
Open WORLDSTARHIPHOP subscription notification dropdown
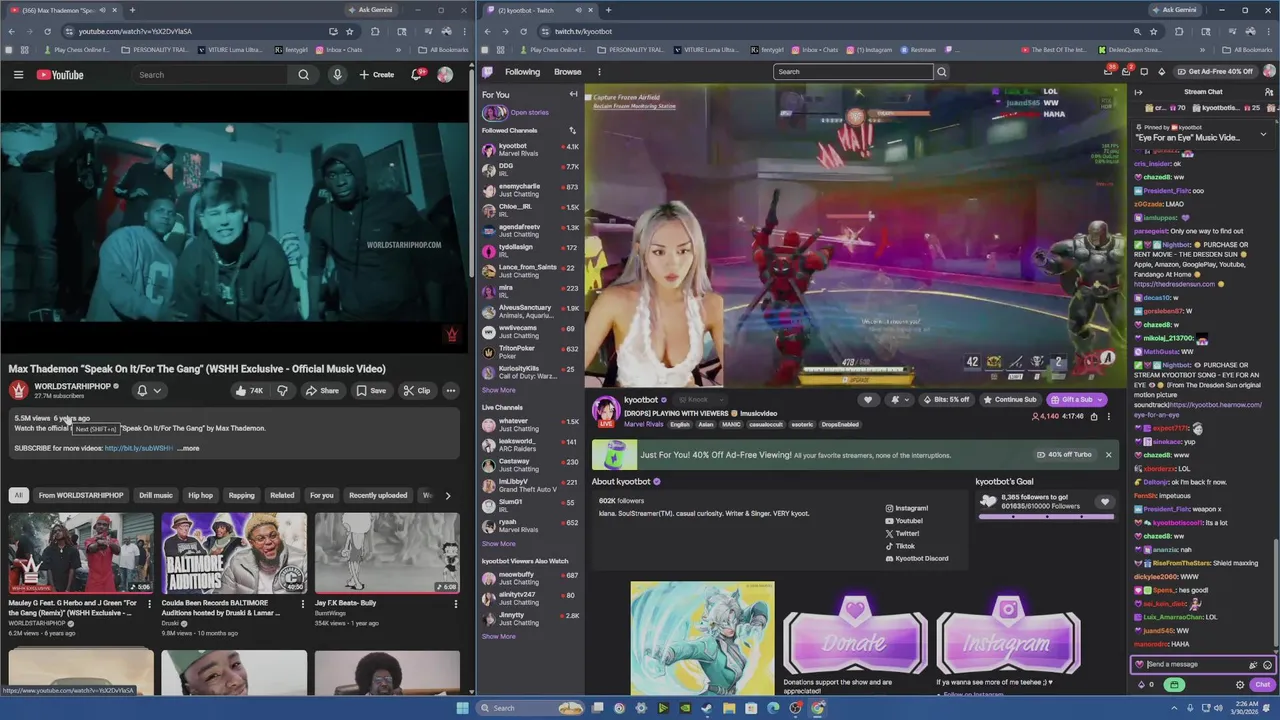pos(149,391)
